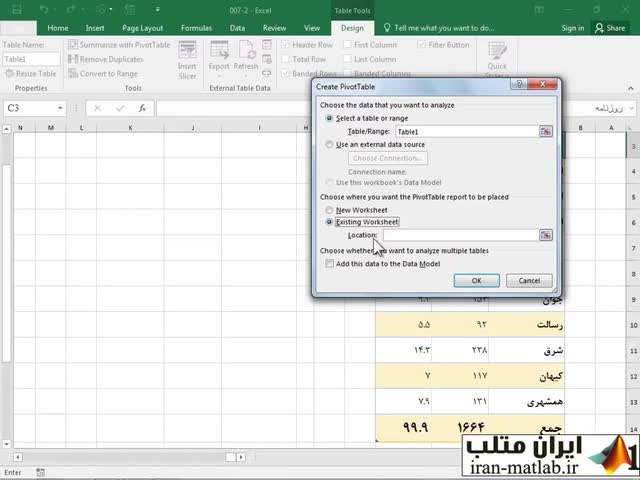This screenshot has width=640, height=480.
Task: Click the Share icon button
Action: (x=610, y=28)
